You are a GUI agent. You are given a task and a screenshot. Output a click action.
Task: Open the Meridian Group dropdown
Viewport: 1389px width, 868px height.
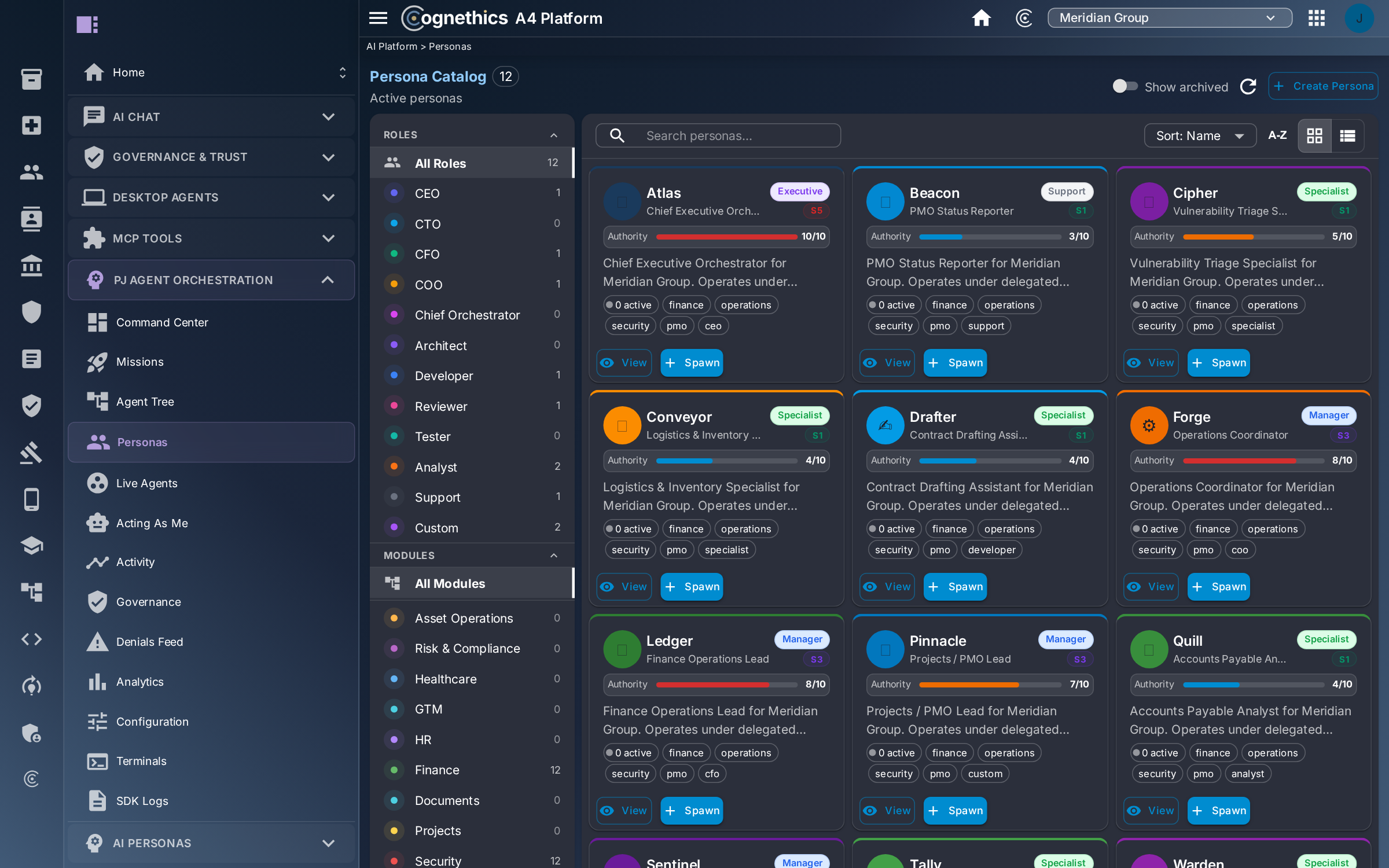1169,18
